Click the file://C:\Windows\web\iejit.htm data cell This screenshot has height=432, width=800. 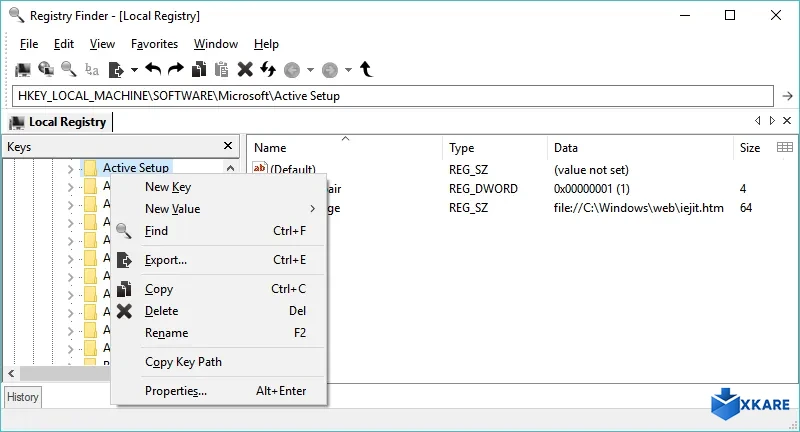pyautogui.click(x=638, y=208)
